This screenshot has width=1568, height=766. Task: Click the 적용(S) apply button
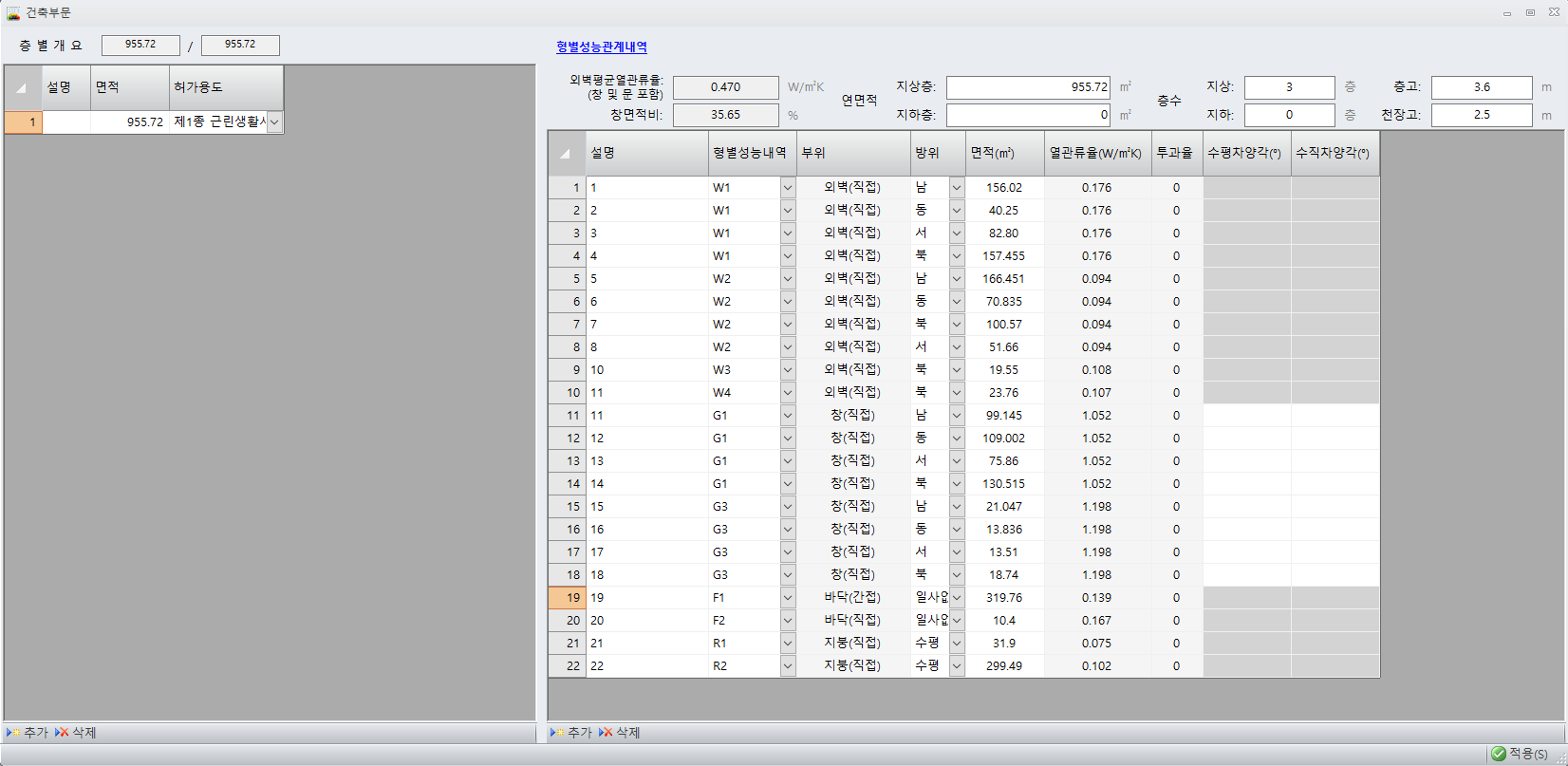click(1521, 754)
